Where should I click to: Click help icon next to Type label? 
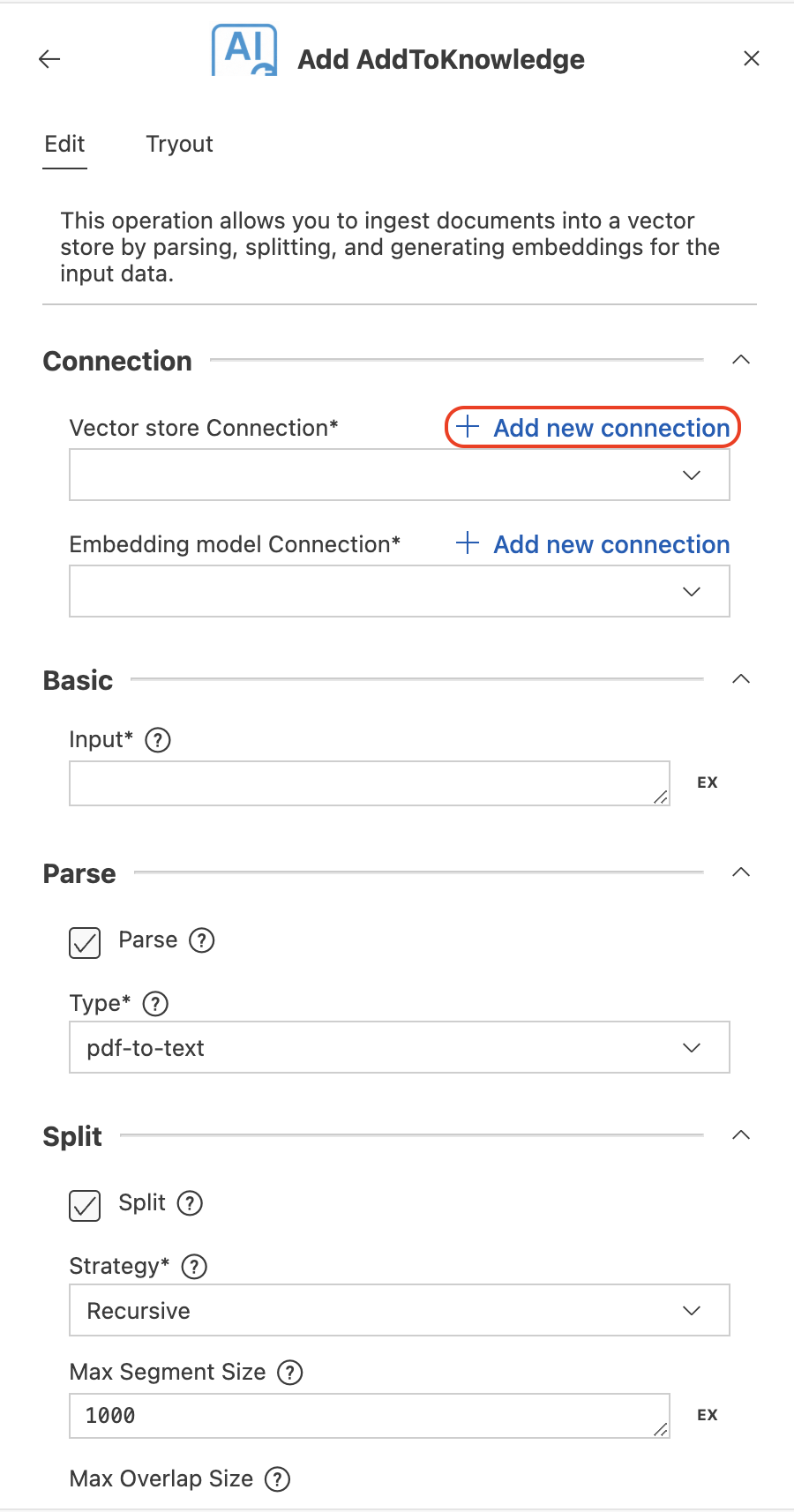[155, 1003]
